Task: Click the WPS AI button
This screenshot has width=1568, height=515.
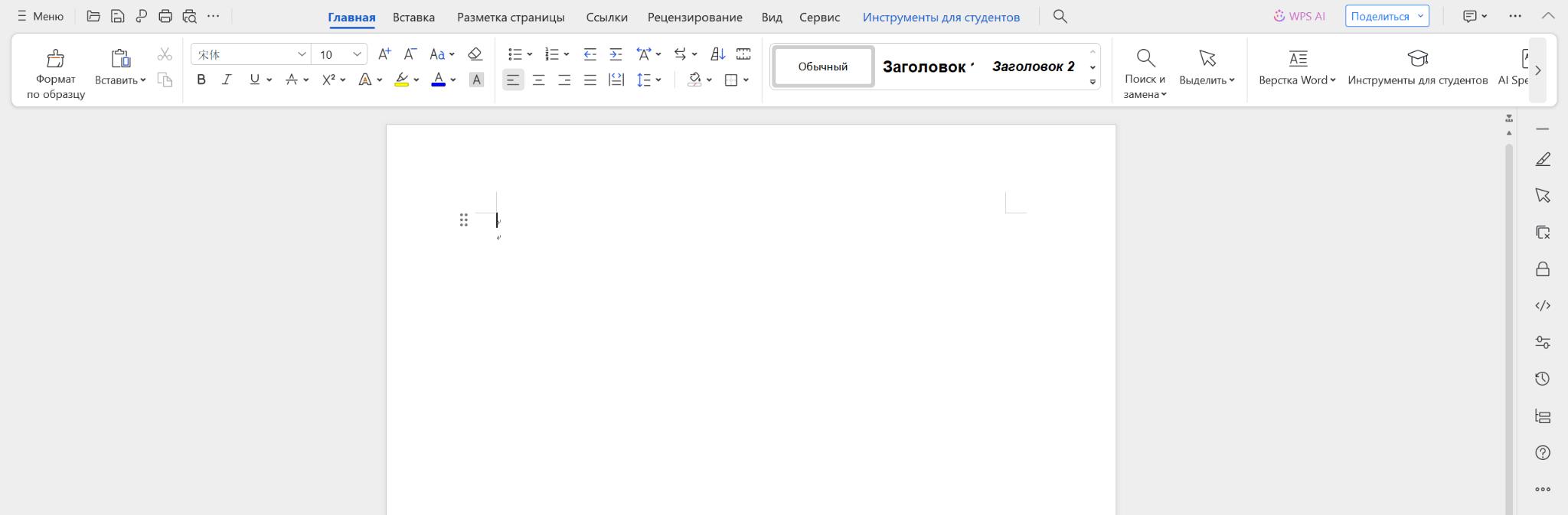Action: pos(1299,16)
